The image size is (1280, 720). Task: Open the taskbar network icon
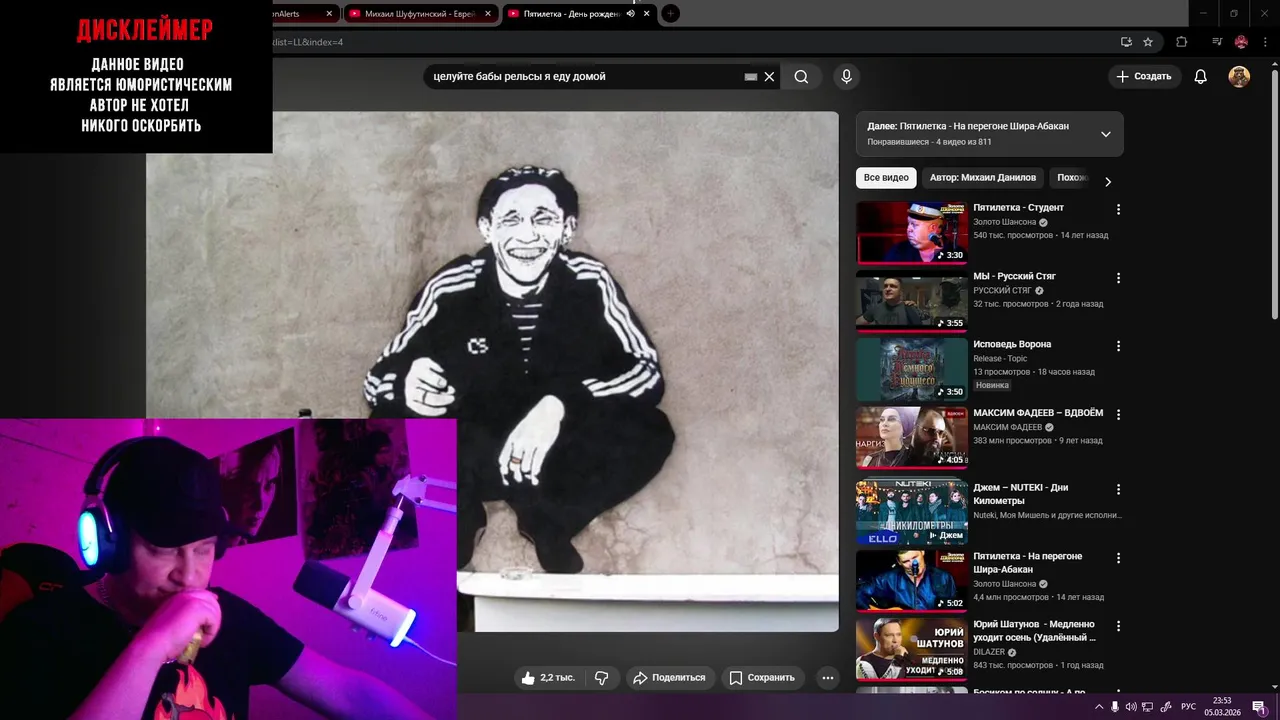pyautogui.click(x=1147, y=707)
